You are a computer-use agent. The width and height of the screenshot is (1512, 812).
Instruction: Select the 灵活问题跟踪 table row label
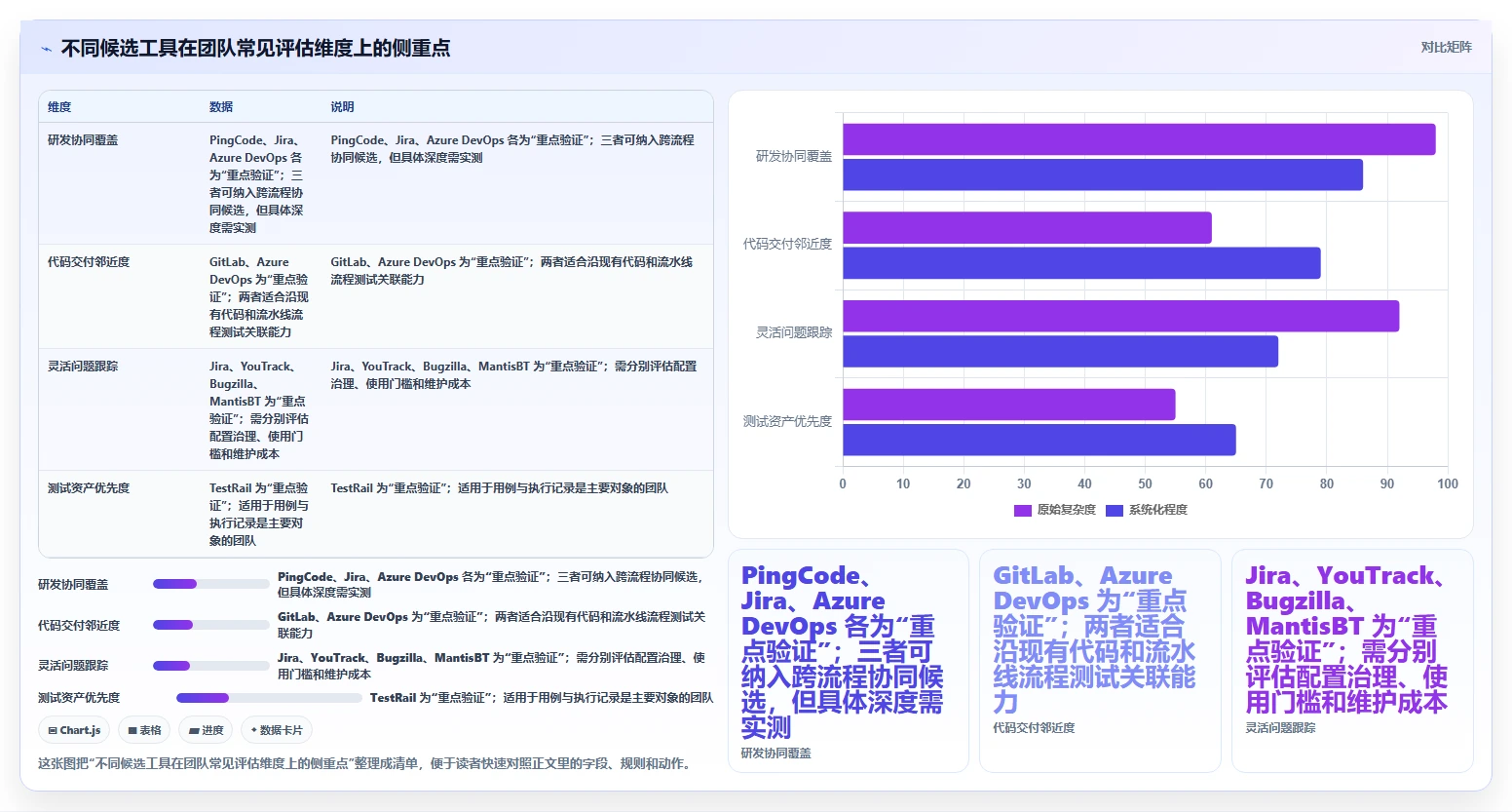pos(83,367)
